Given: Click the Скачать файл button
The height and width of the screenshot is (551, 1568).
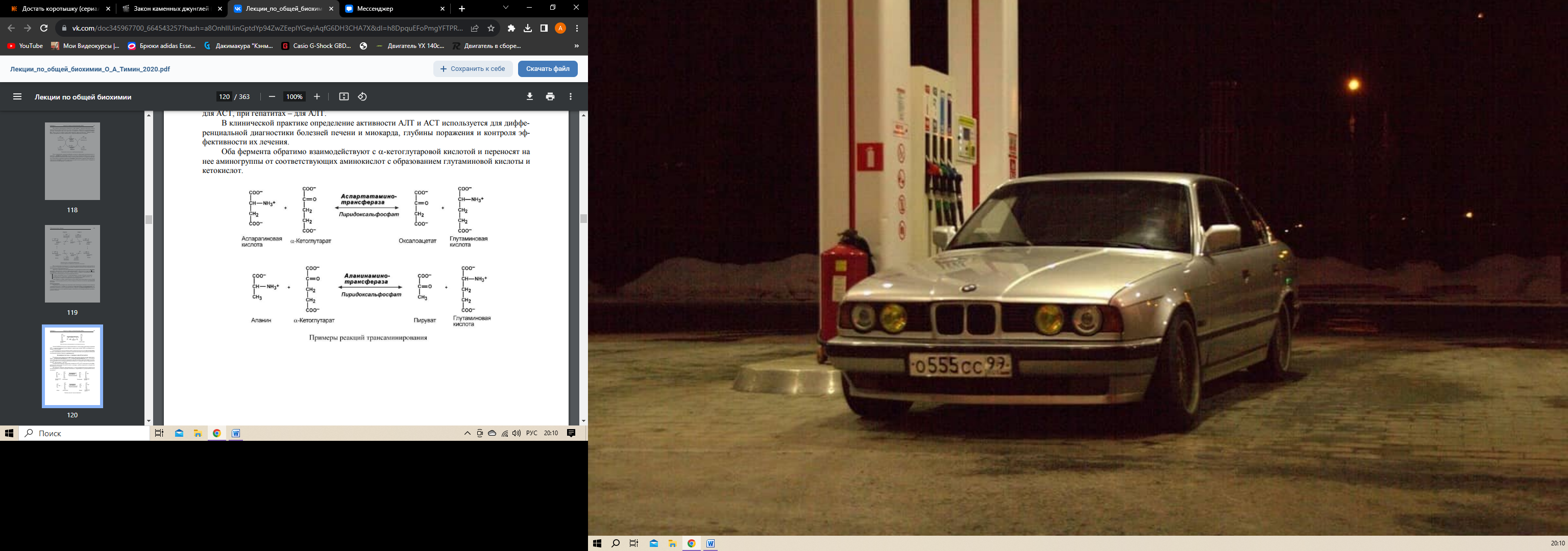Looking at the screenshot, I should click(x=548, y=69).
